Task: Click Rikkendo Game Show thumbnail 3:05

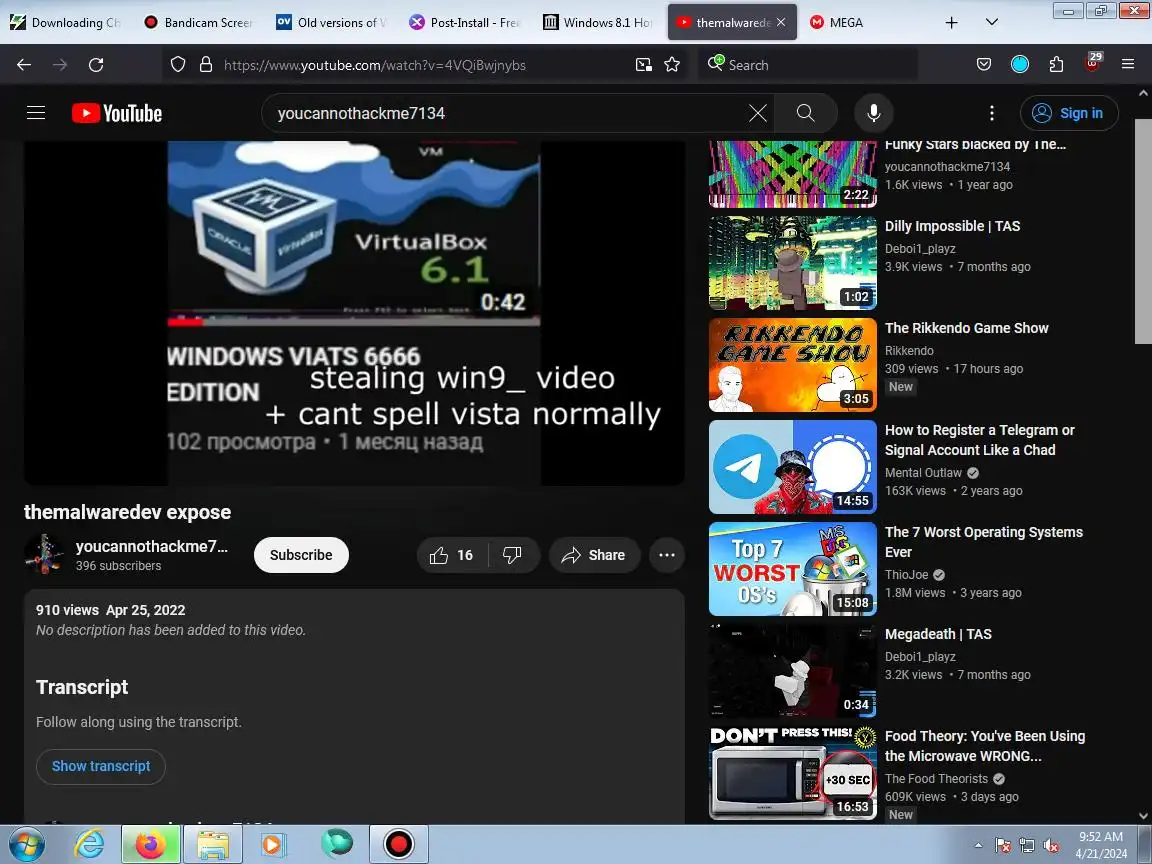Action: pos(793,365)
